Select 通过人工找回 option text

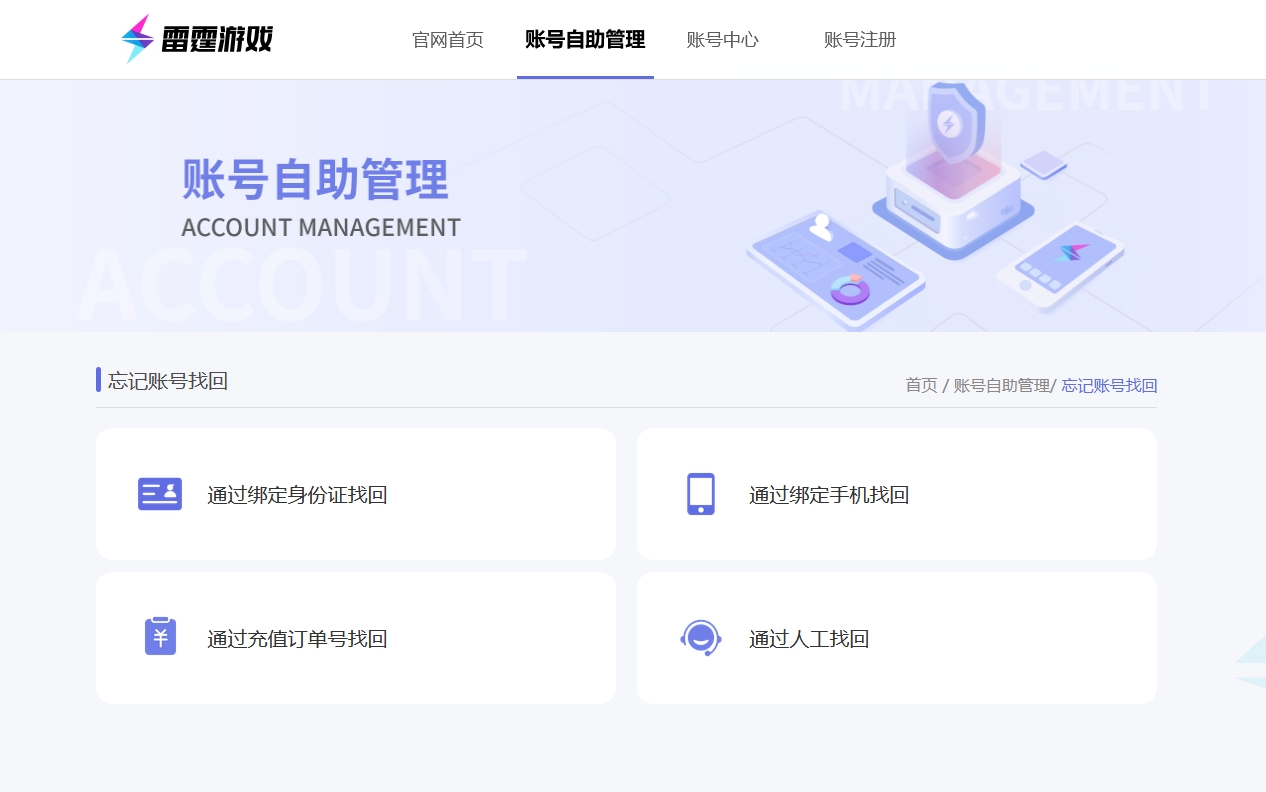[x=809, y=639]
